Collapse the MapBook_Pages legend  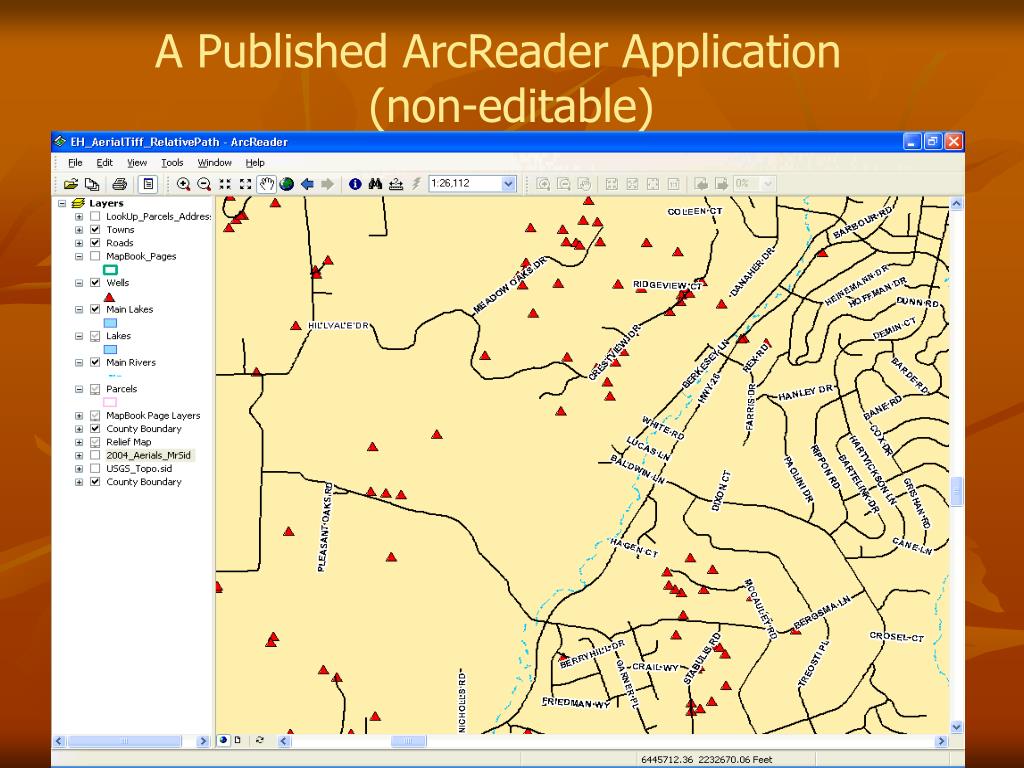tap(79, 257)
